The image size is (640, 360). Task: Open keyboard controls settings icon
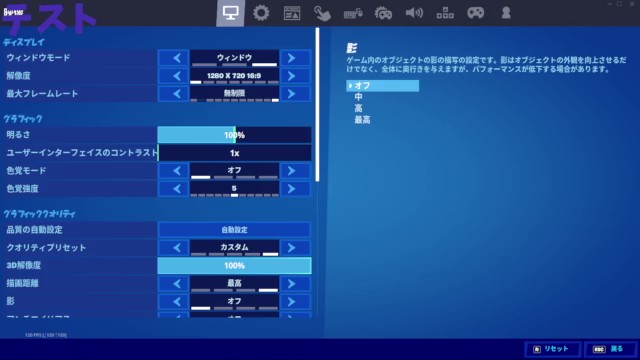[353, 13]
